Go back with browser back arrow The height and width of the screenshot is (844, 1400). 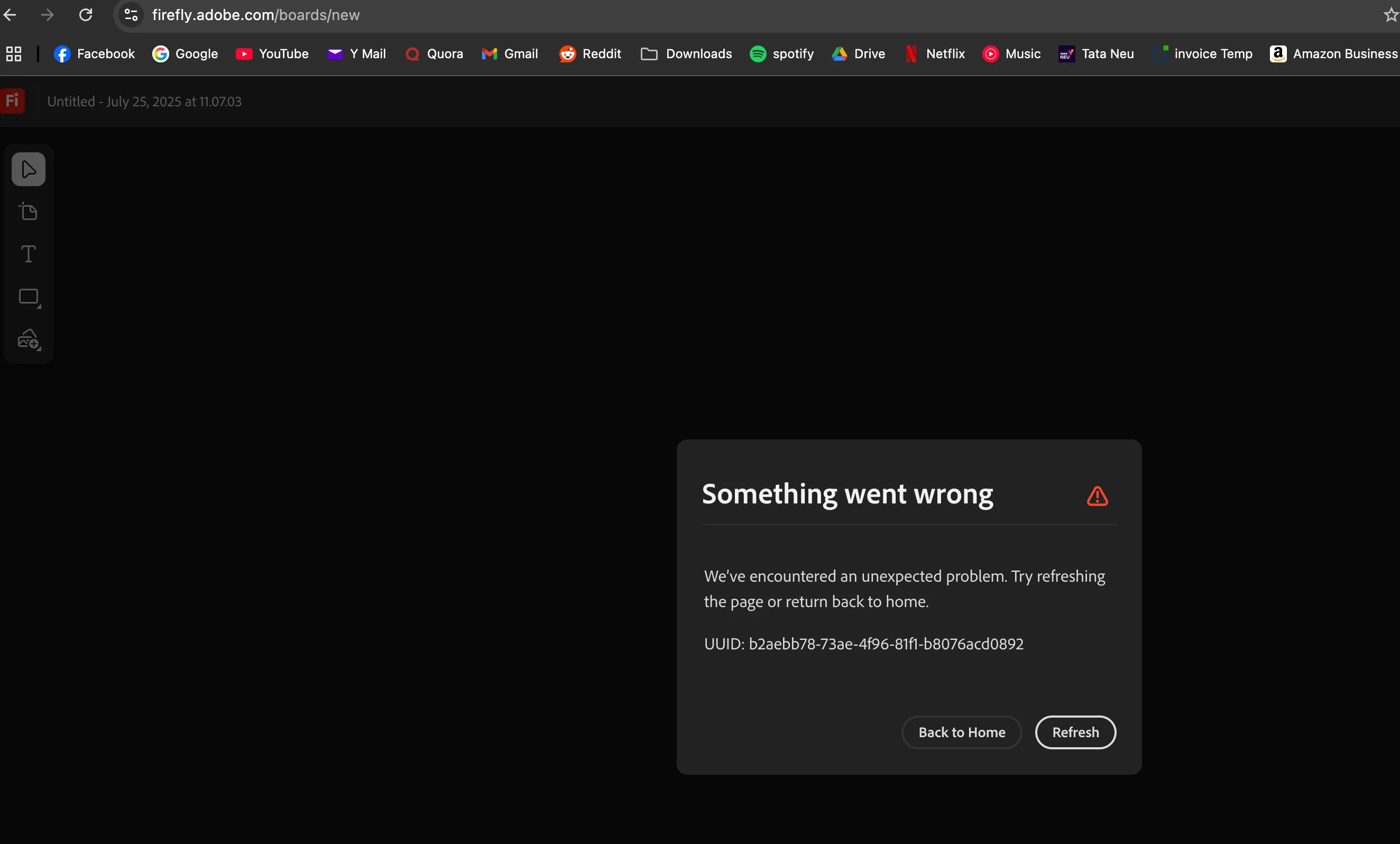click(10, 15)
